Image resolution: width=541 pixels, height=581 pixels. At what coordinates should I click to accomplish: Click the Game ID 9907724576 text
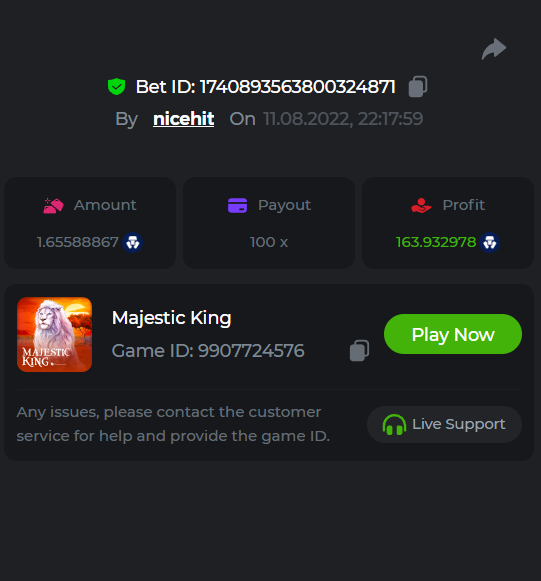(208, 351)
